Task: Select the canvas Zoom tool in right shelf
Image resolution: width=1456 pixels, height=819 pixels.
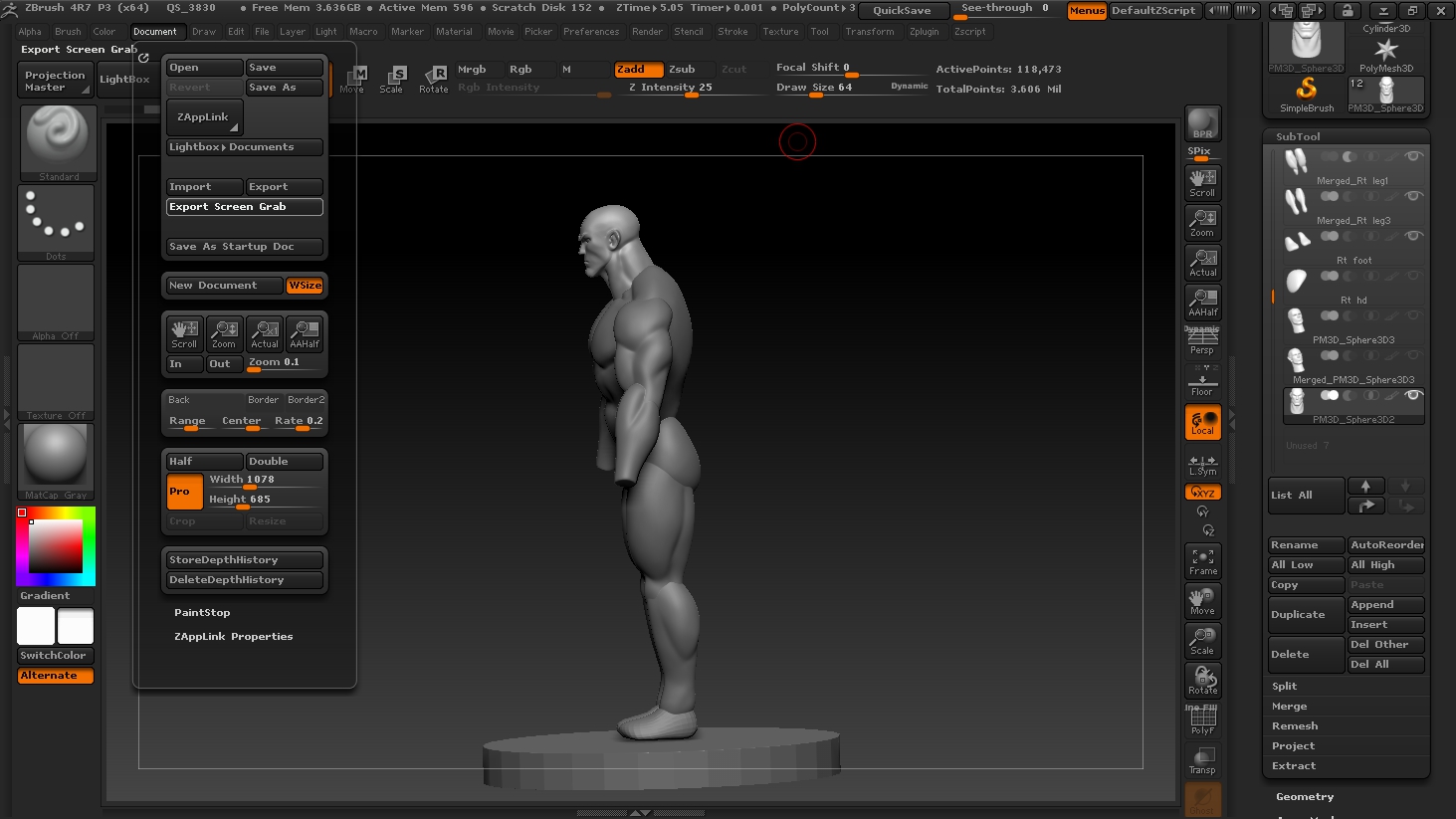Action: click(x=1203, y=223)
